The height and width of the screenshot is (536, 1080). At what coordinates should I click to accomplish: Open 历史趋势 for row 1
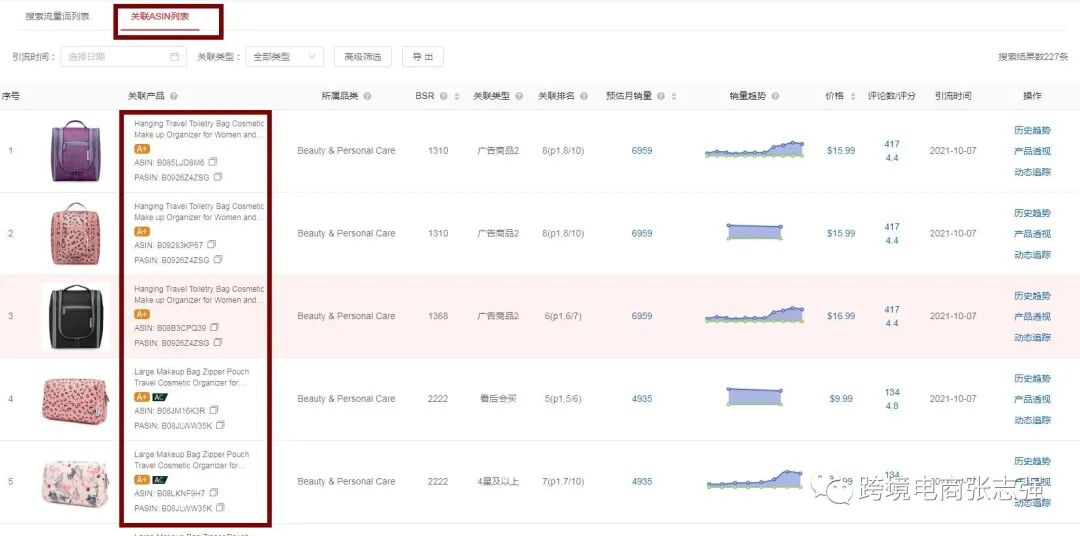point(1032,130)
